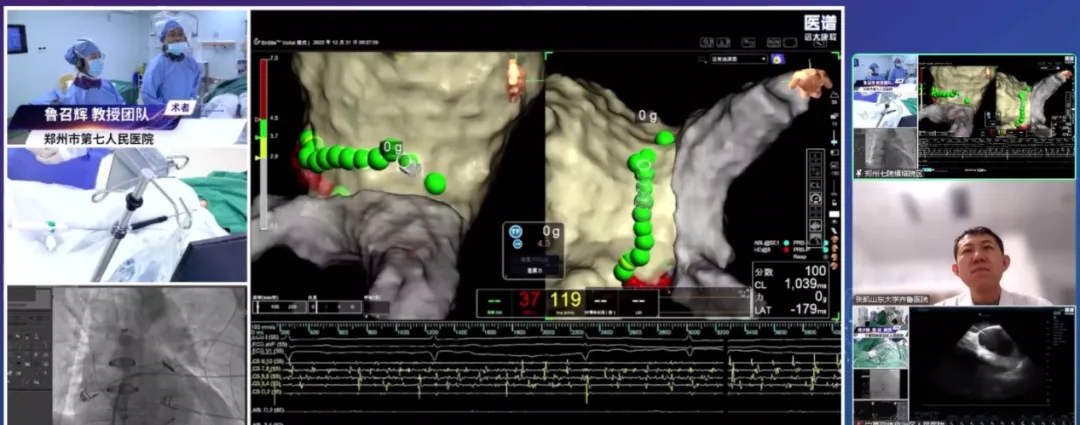Click the blue TP icon in force panel
Screen dimensions: 1080x425
(517, 230)
